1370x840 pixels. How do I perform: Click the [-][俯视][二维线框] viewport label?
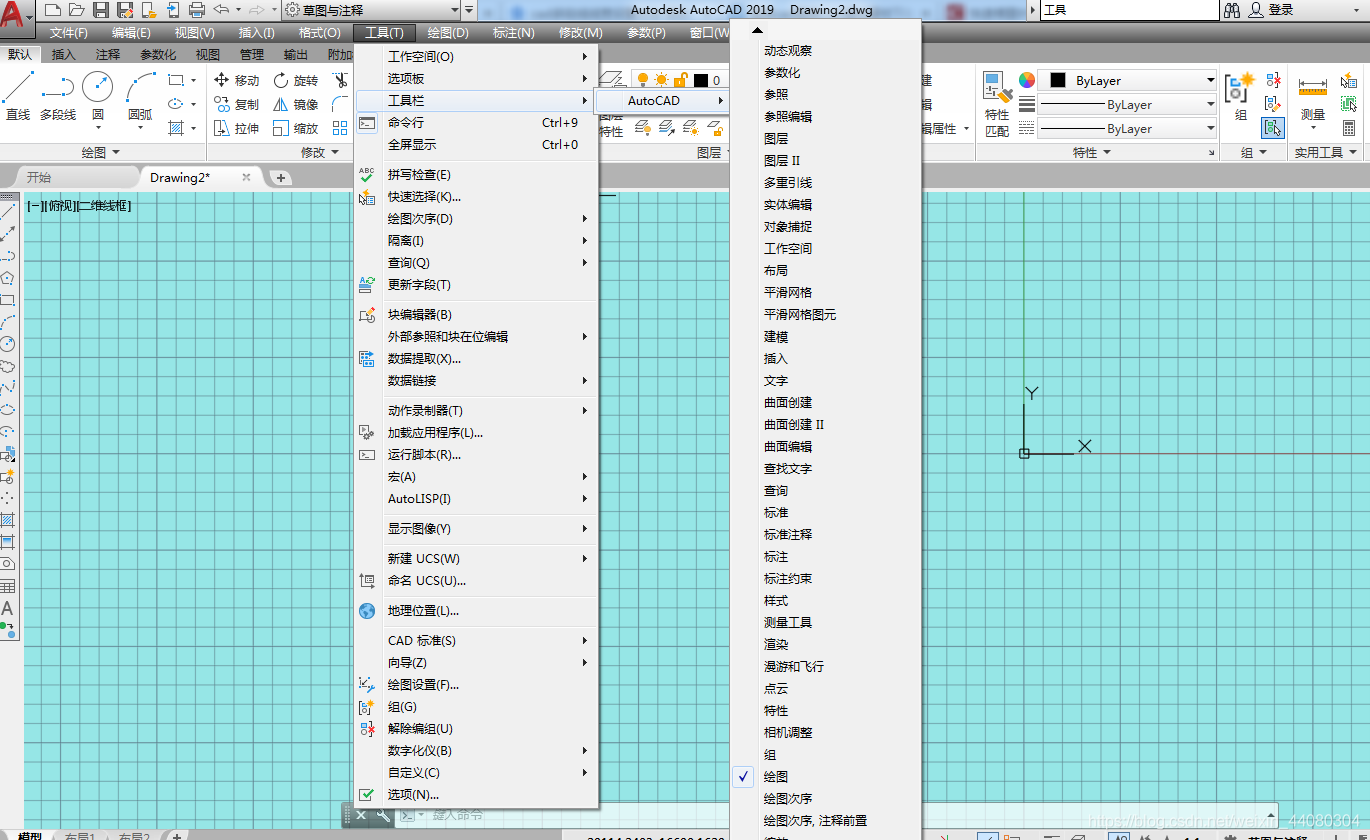pyautogui.click(x=79, y=205)
